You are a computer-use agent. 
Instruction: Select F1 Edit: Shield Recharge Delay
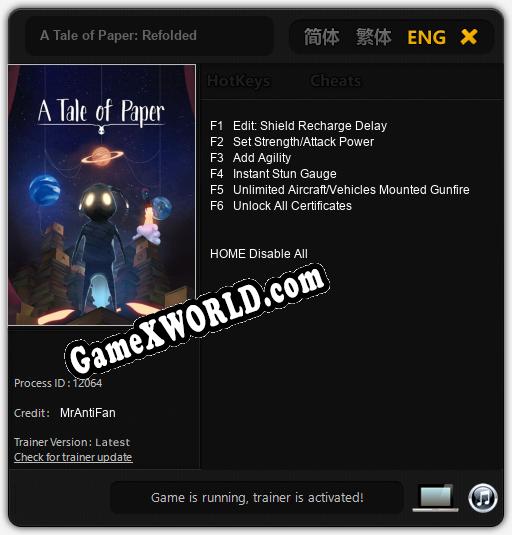pyautogui.click(x=298, y=126)
